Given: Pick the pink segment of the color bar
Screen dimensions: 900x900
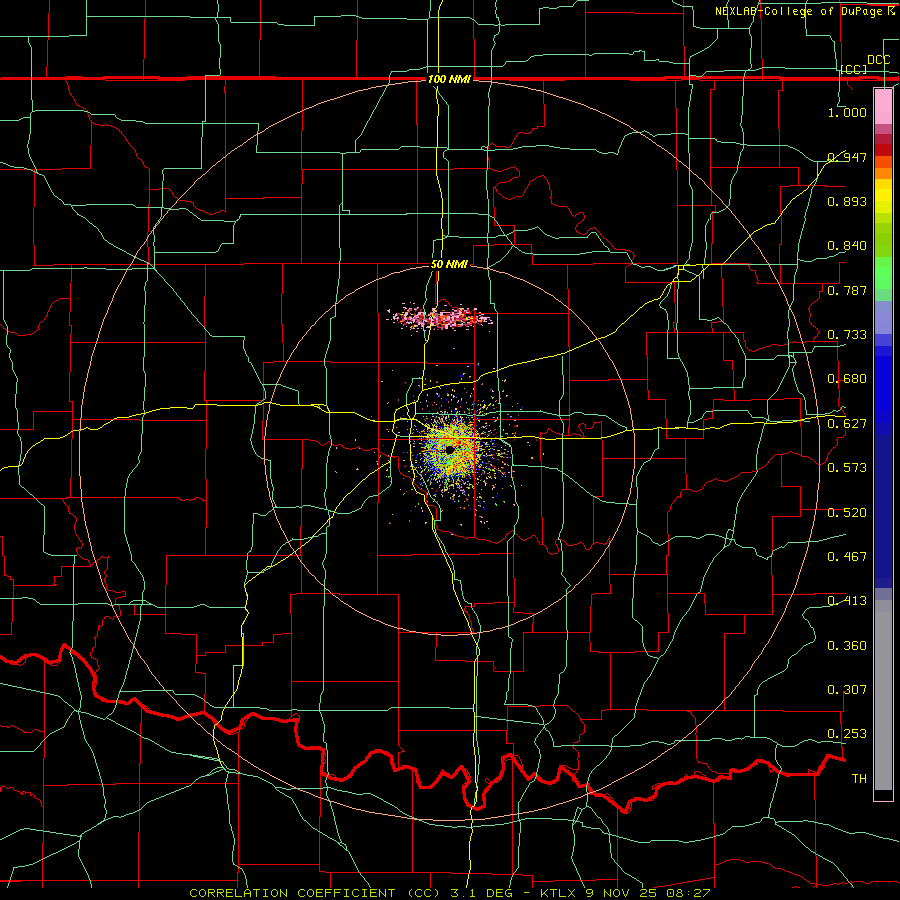Looking at the screenshot, I should tap(883, 106).
